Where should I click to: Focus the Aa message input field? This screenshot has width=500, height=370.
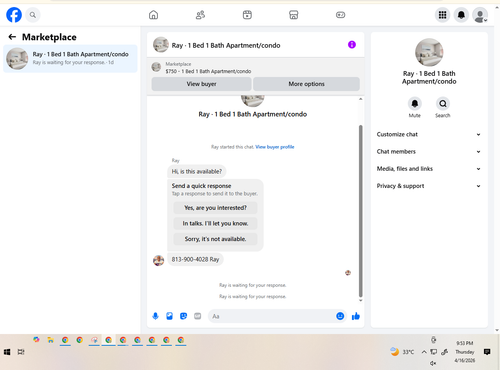pos(272,316)
